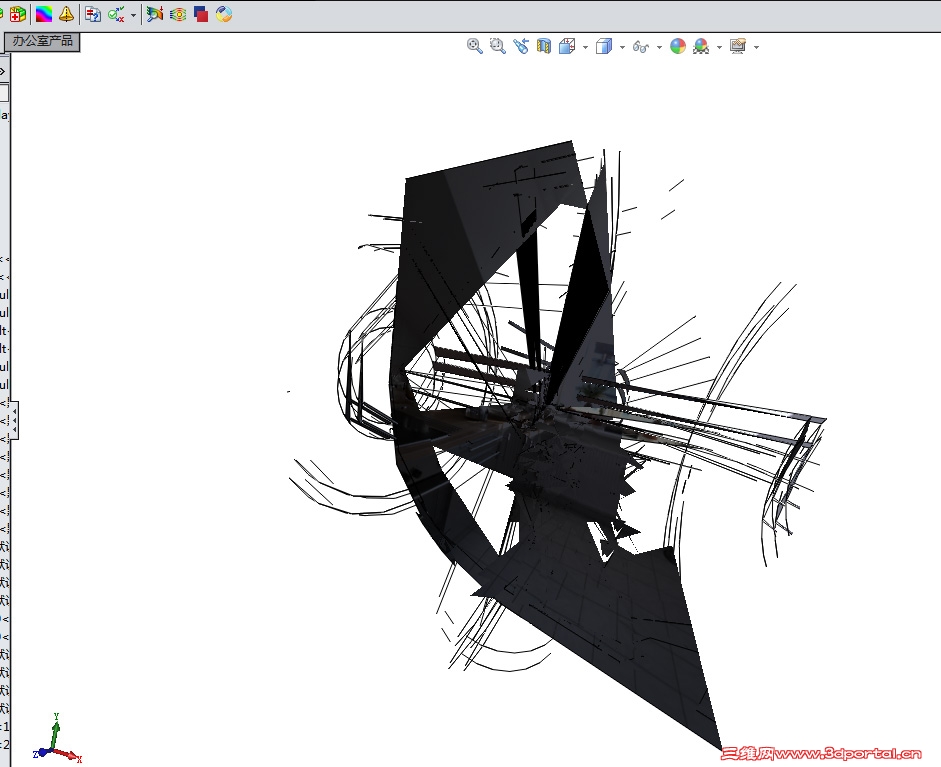Click the Apply Scene icon
The image size is (941, 767).
[x=701, y=46]
